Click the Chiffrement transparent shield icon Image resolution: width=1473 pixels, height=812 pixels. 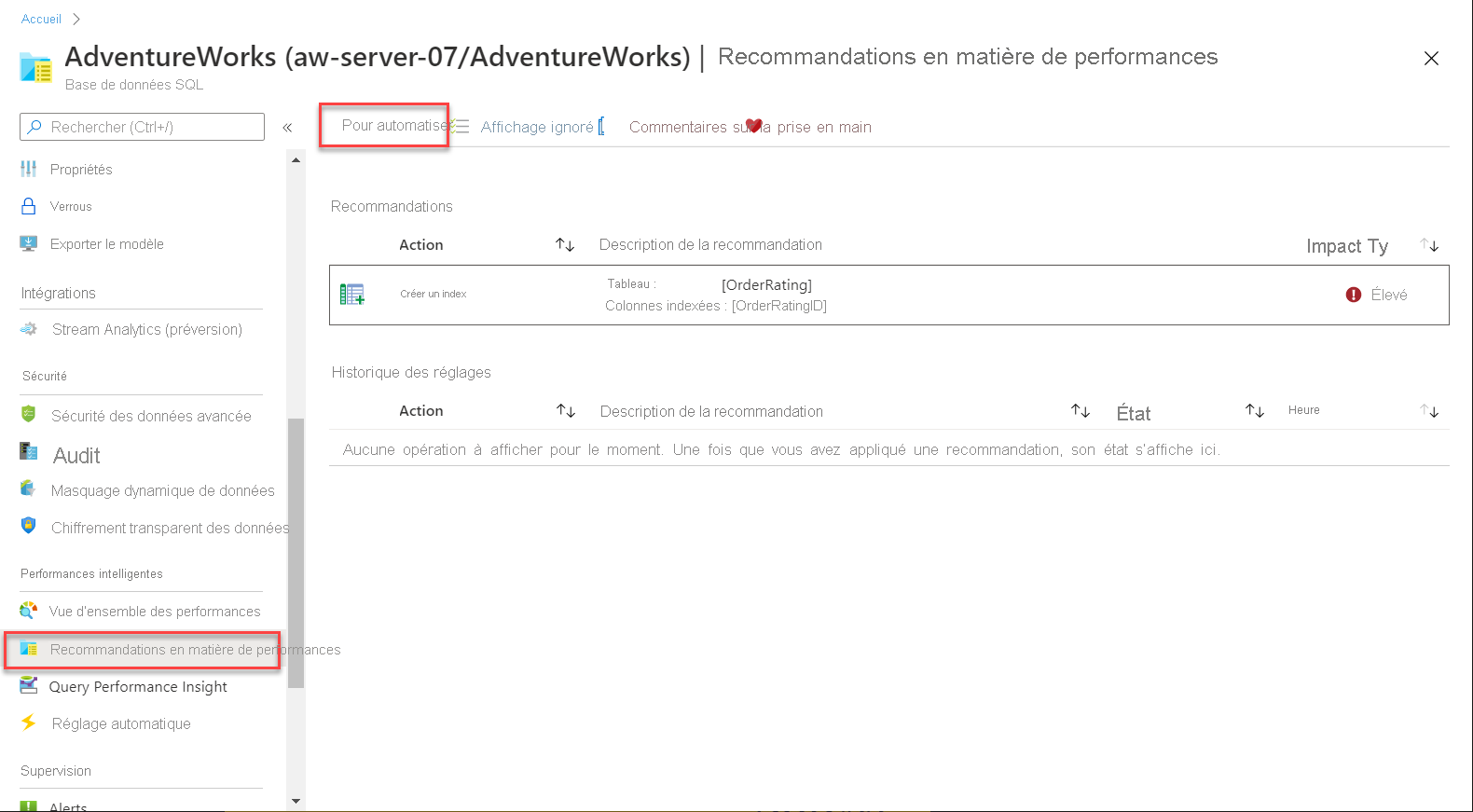[x=29, y=526]
